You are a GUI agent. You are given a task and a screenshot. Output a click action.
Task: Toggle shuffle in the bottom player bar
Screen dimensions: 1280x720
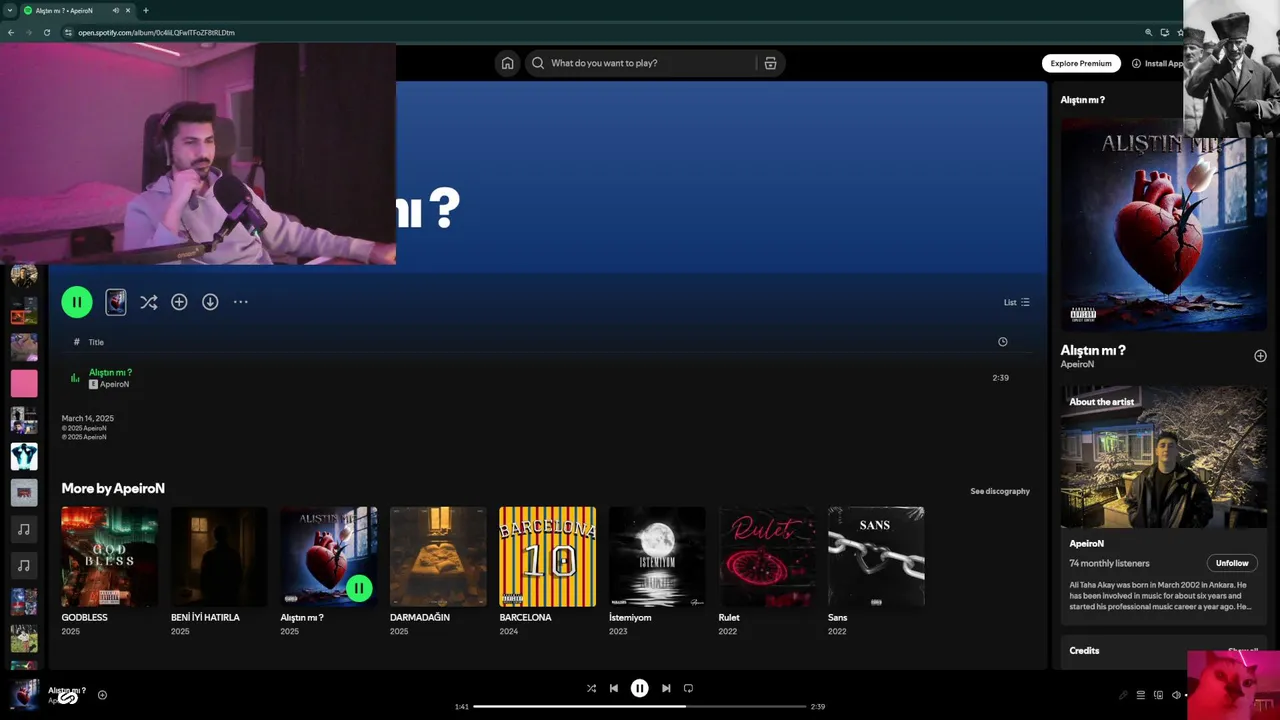[591, 688]
